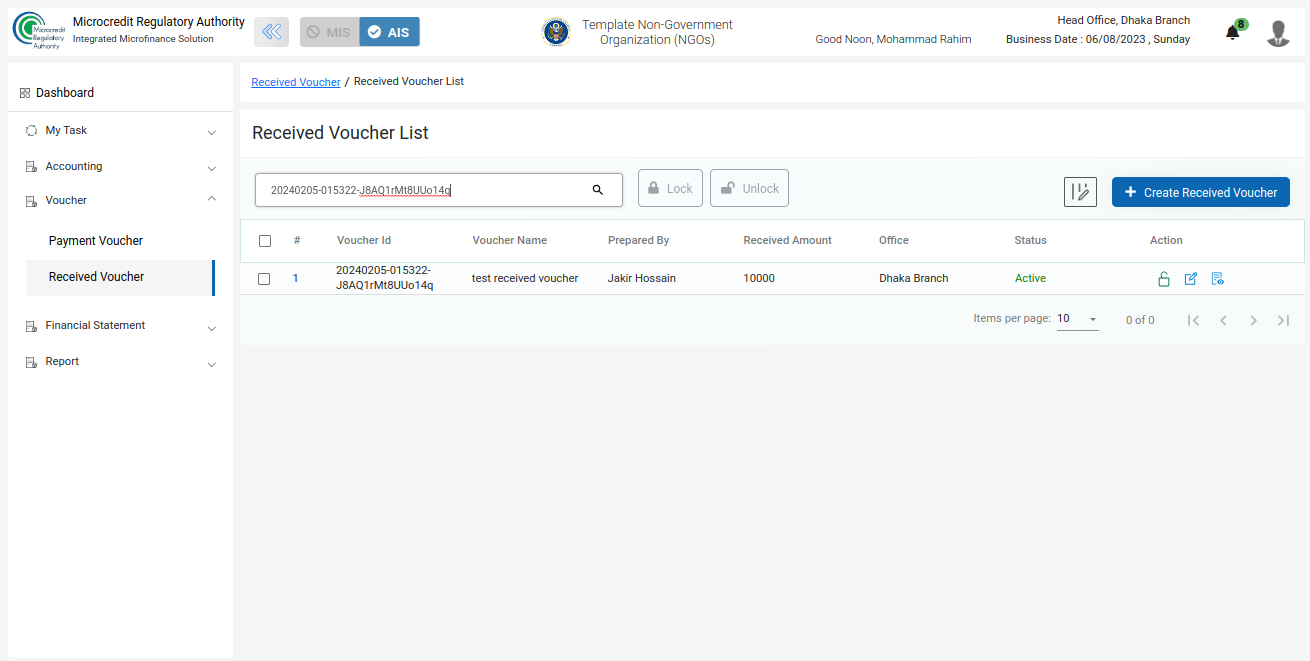
Task: Click the unlock padlock icon in row 1
Action: pyautogui.click(x=1164, y=279)
